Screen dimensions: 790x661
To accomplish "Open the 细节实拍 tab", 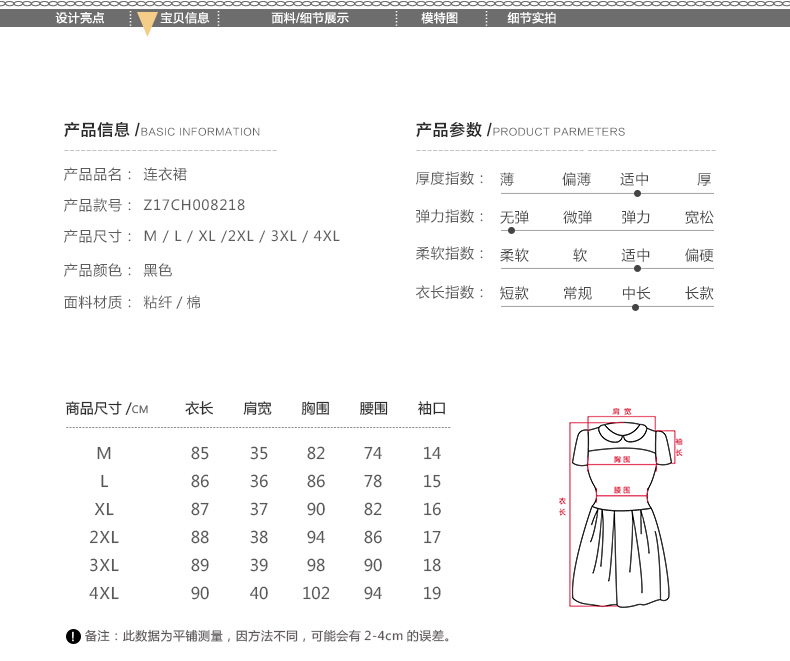I will (532, 18).
